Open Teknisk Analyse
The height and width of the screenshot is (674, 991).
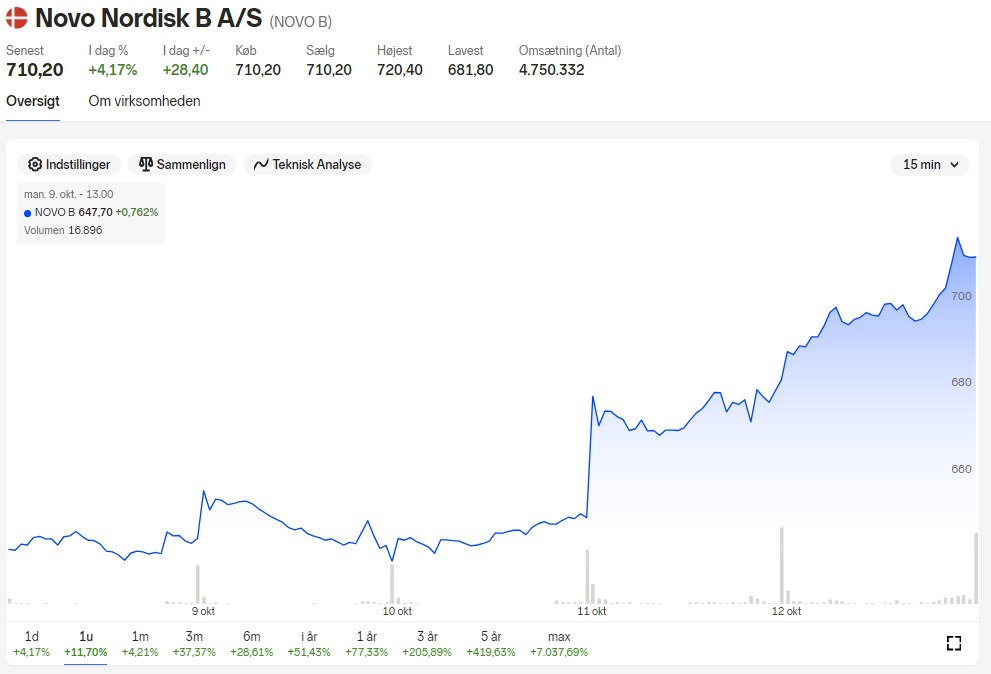308,164
